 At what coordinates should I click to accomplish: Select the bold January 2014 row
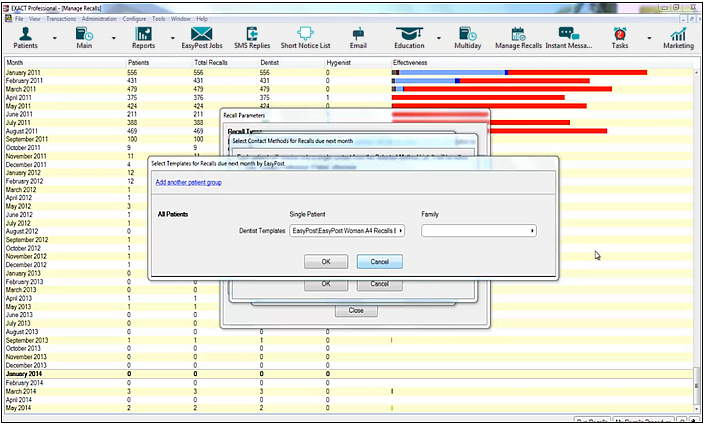click(349, 374)
